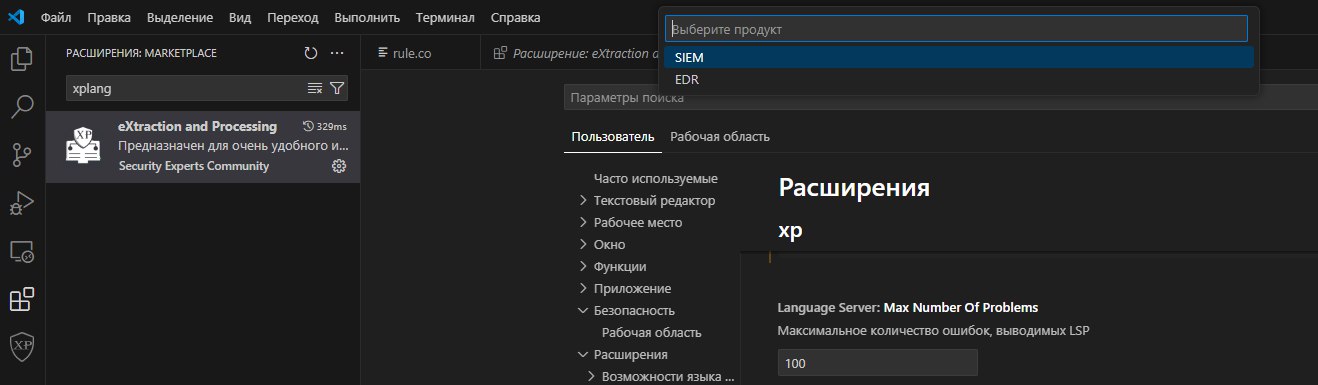Open the Выполнить menu
The image size is (1318, 385).
[367, 18]
